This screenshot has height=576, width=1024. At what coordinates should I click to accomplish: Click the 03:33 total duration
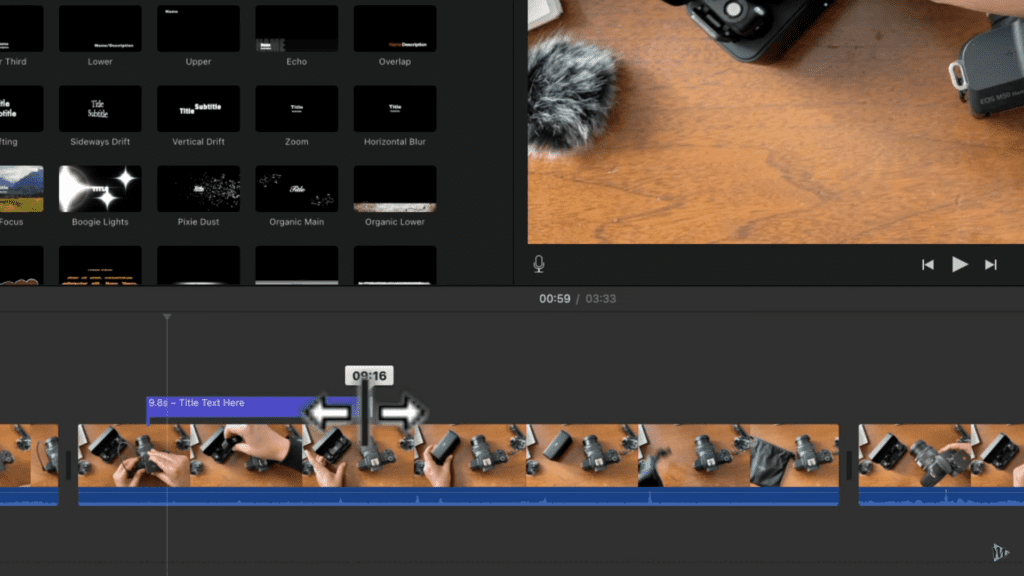click(601, 298)
